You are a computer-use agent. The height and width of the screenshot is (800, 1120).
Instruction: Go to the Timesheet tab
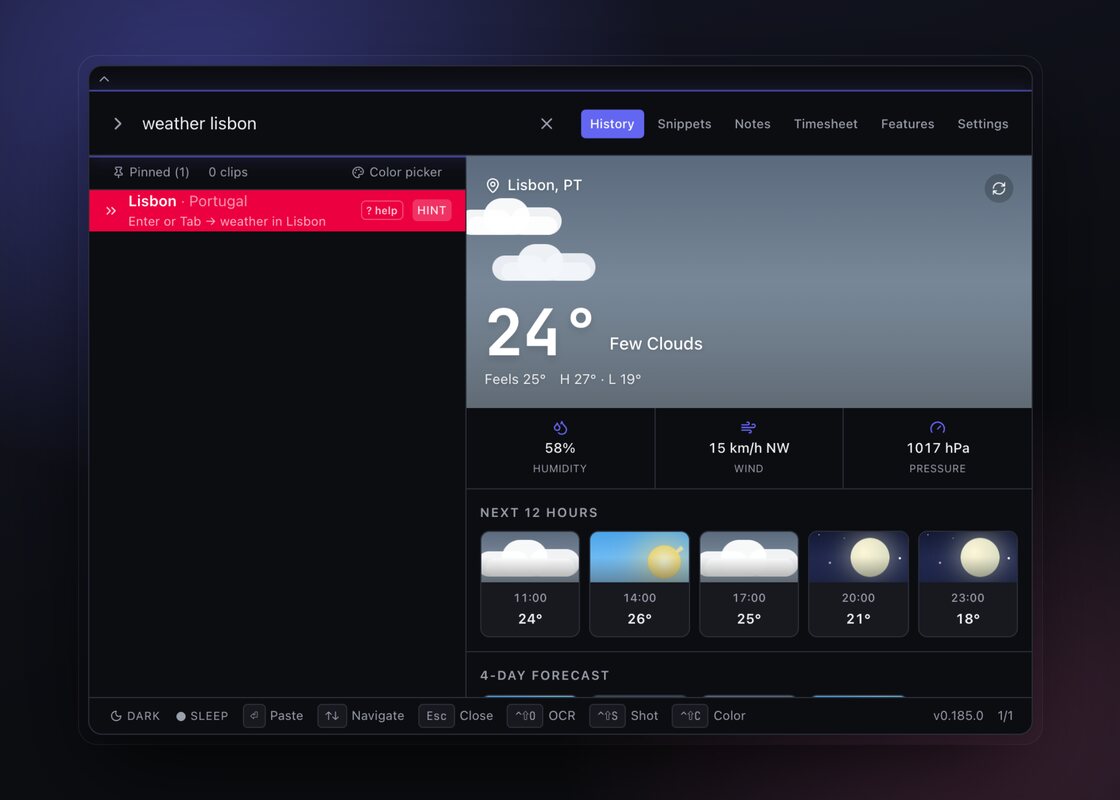[x=826, y=124]
